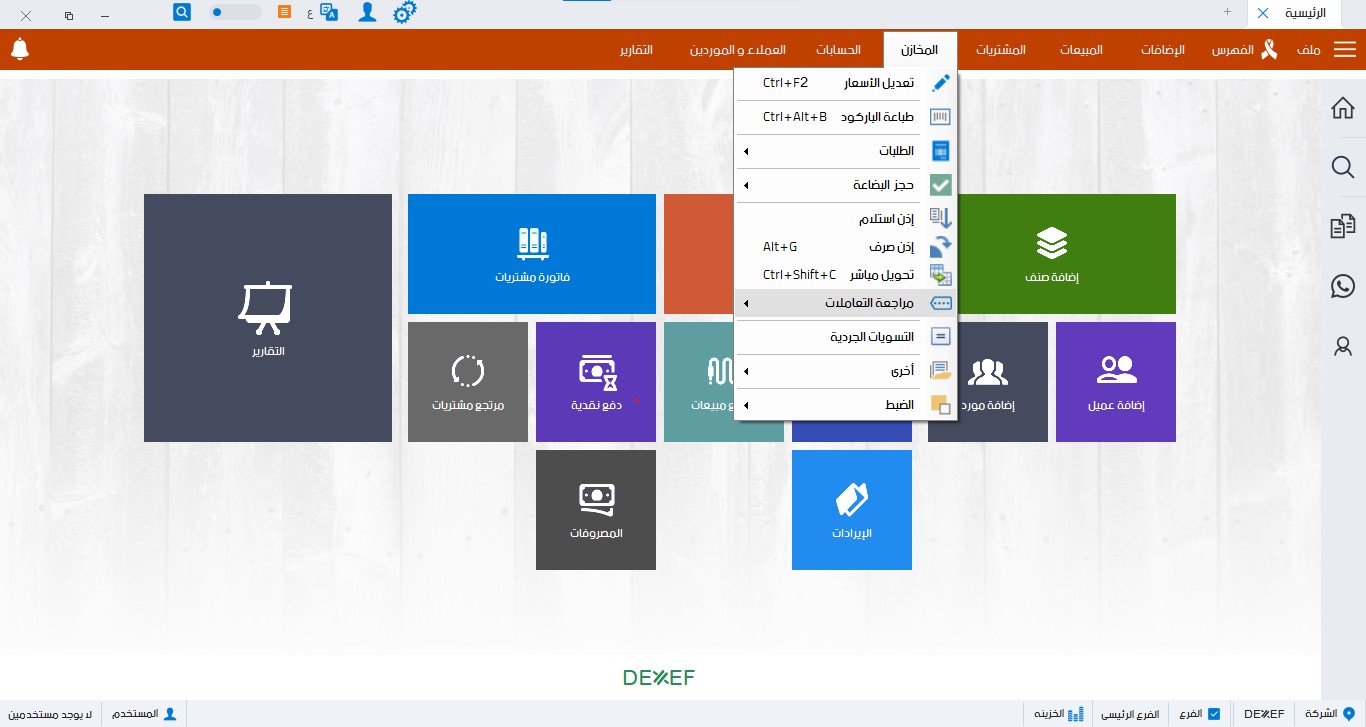Image resolution: width=1366 pixels, height=727 pixels.
Task: Open the فاتورة مشتريات tile
Action: 532,254
